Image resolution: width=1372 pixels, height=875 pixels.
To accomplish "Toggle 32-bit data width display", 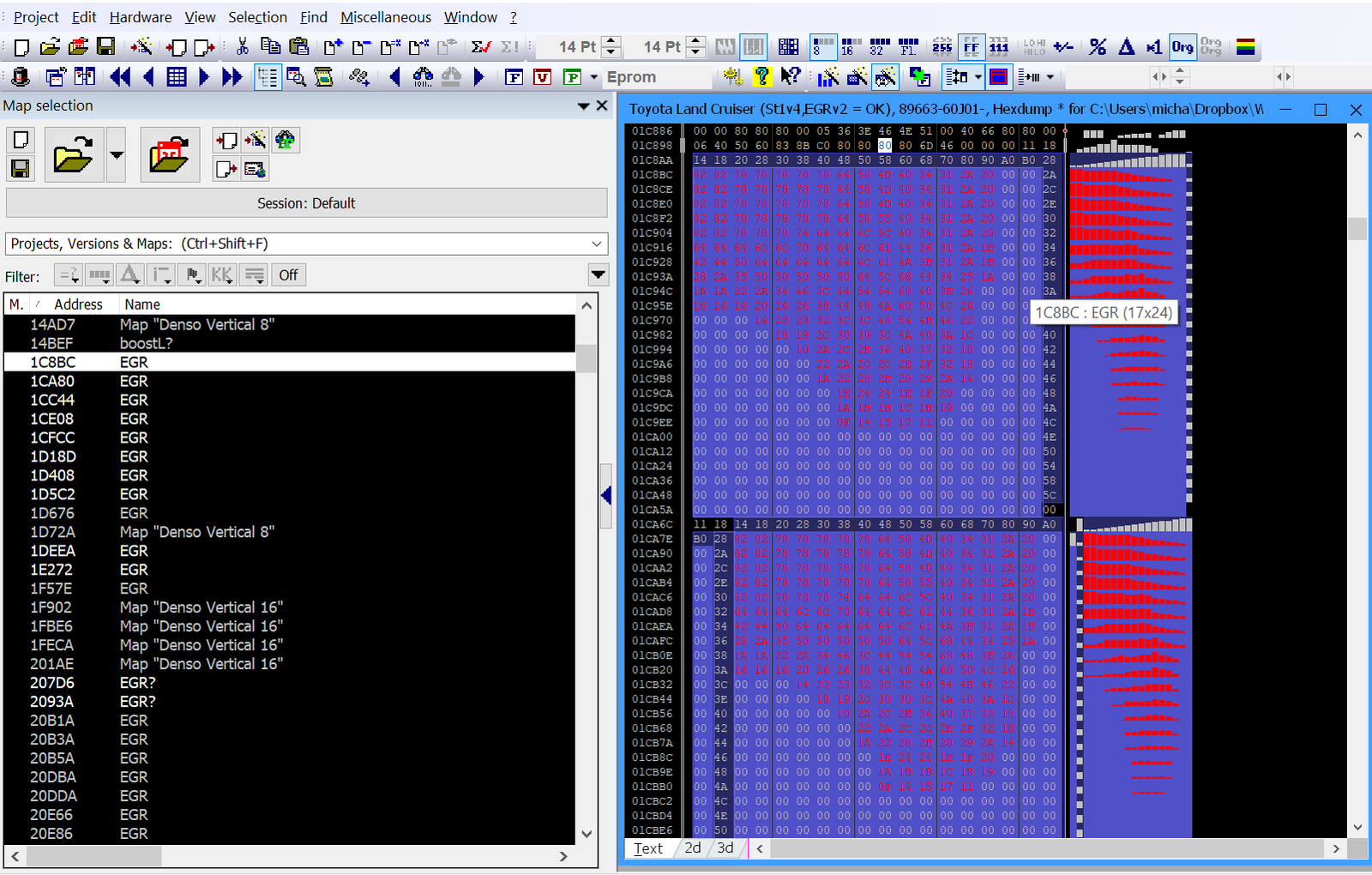I will click(x=880, y=47).
